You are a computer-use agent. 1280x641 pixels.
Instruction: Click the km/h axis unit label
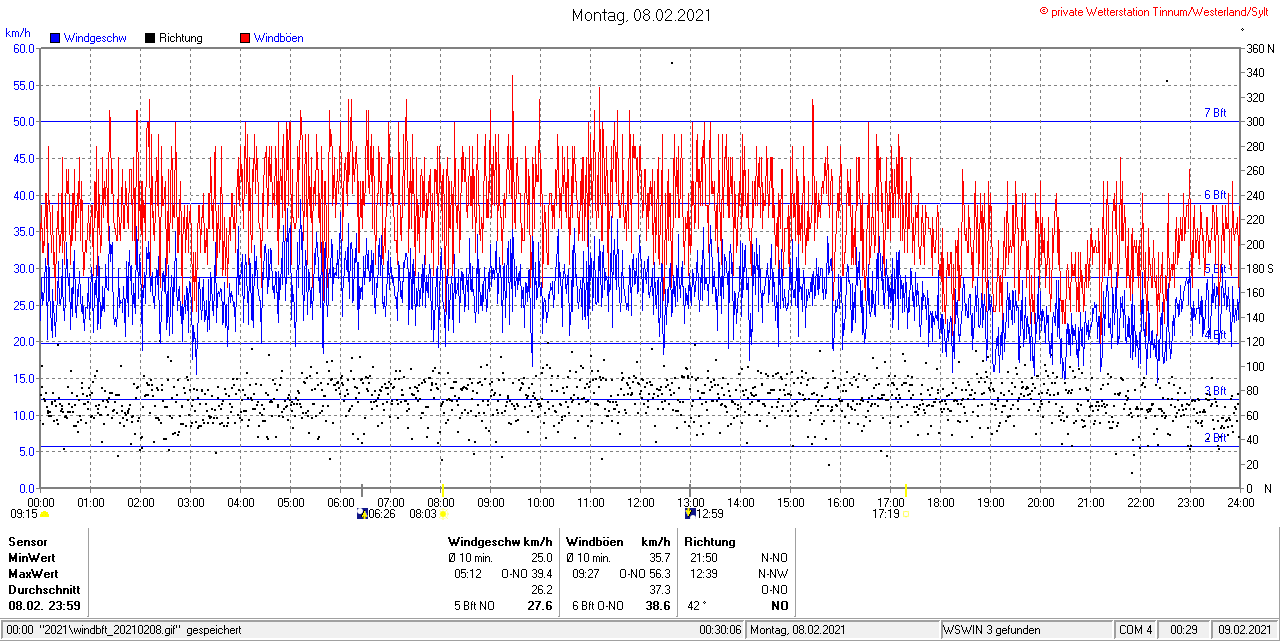coord(18,35)
